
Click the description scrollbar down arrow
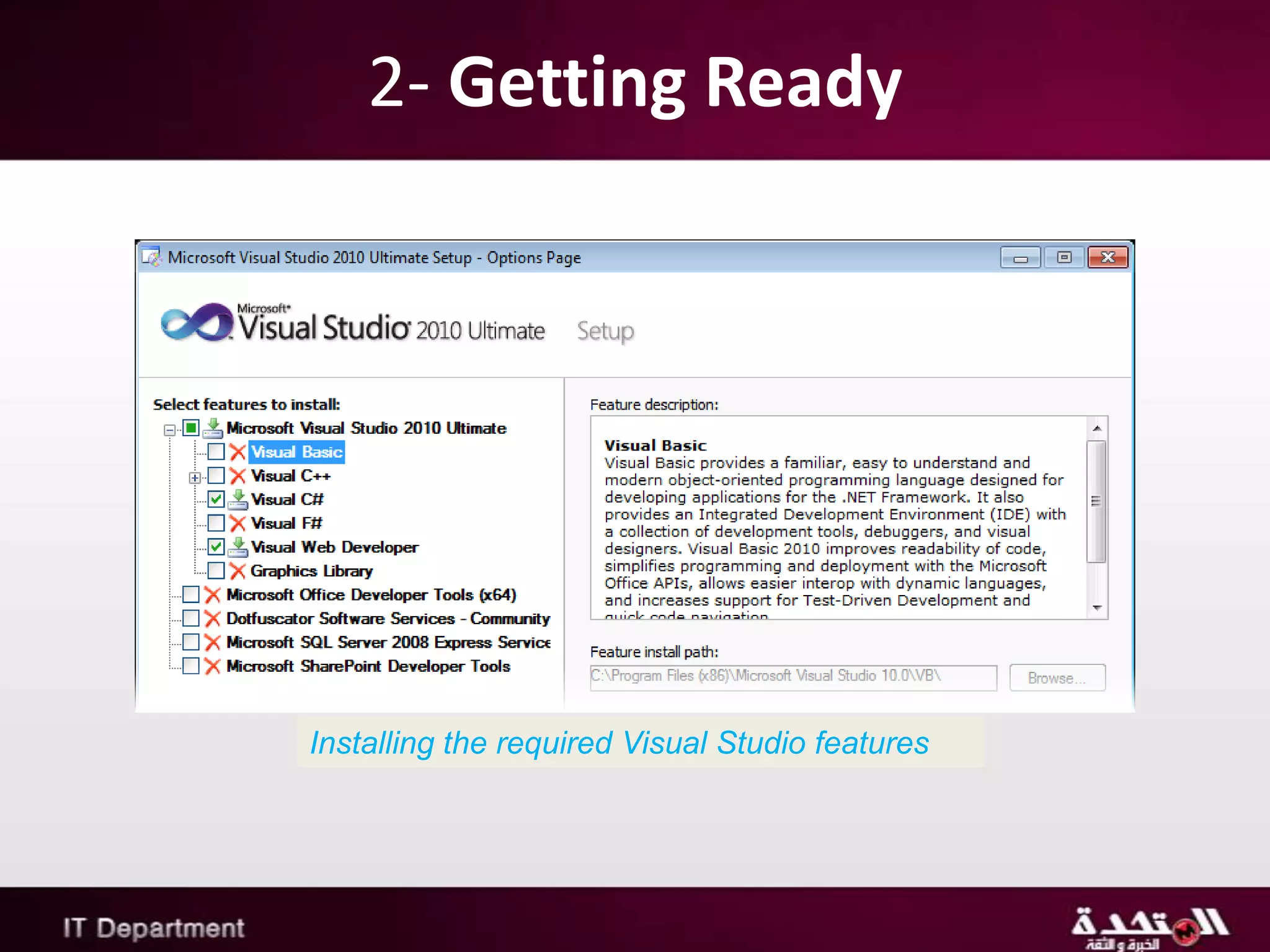[x=1097, y=608]
